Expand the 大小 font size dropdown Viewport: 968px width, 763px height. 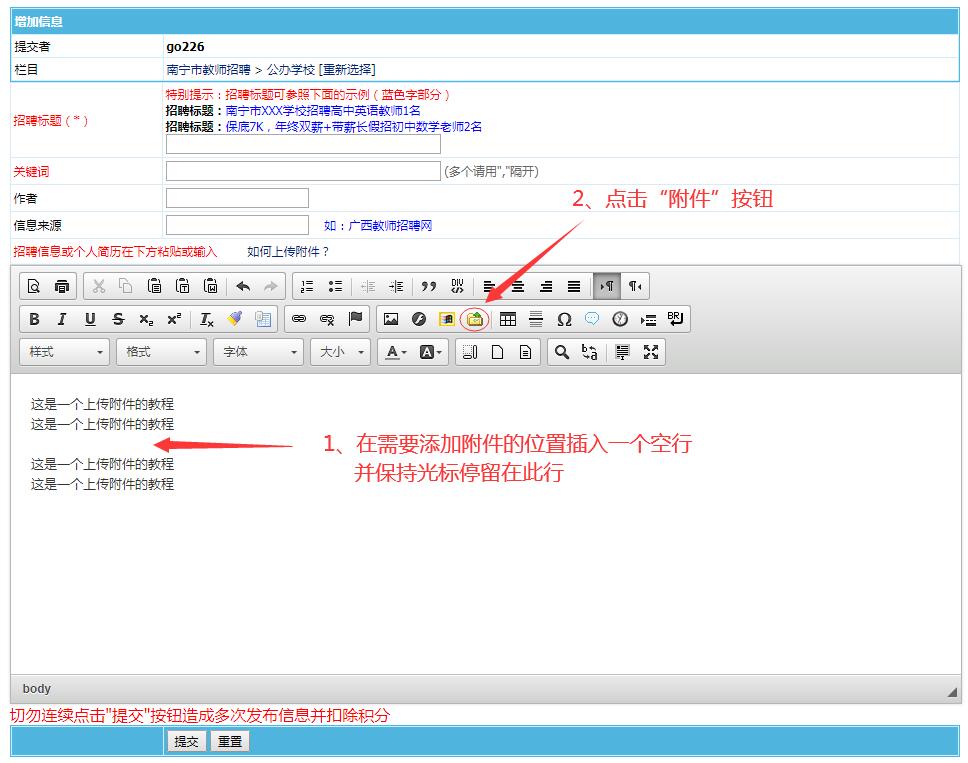coord(343,352)
